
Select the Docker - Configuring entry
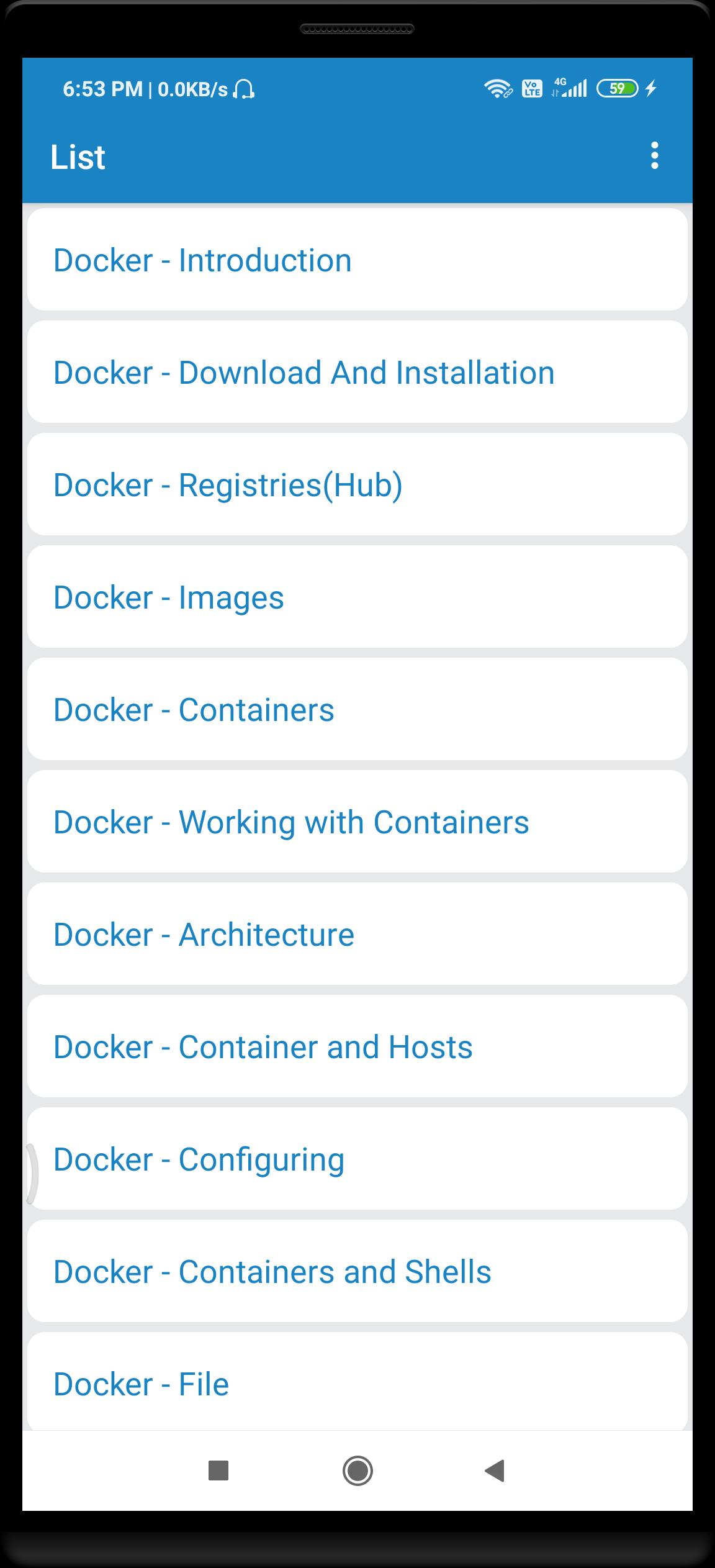click(x=357, y=1159)
